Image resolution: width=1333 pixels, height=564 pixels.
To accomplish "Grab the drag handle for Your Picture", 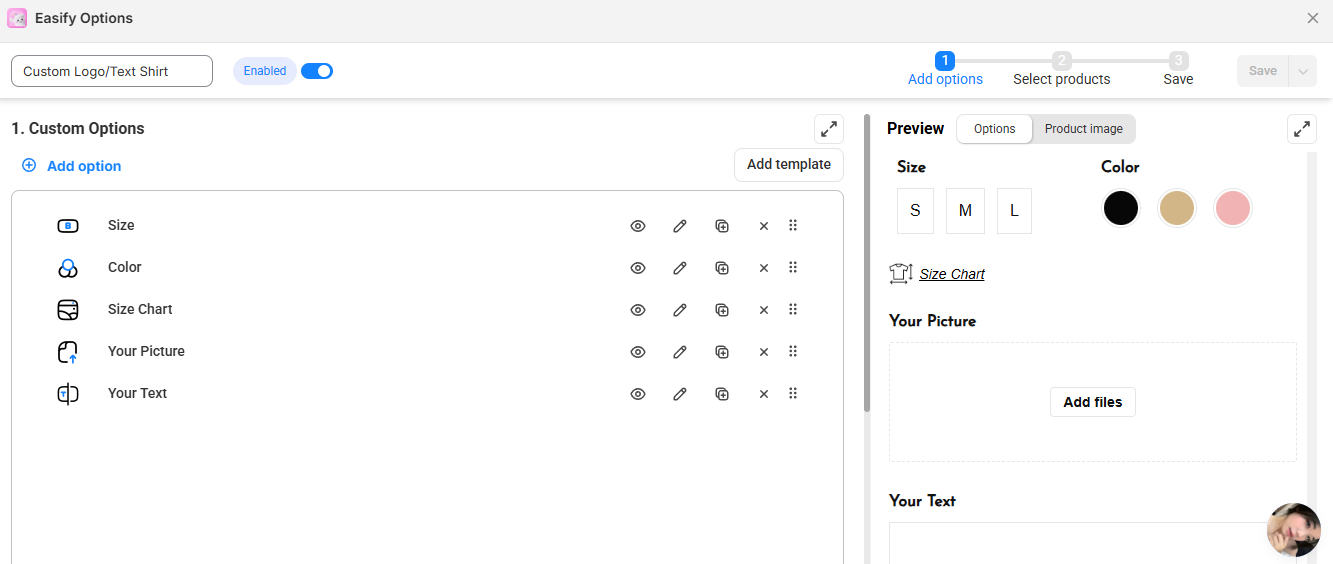I will [x=793, y=352].
